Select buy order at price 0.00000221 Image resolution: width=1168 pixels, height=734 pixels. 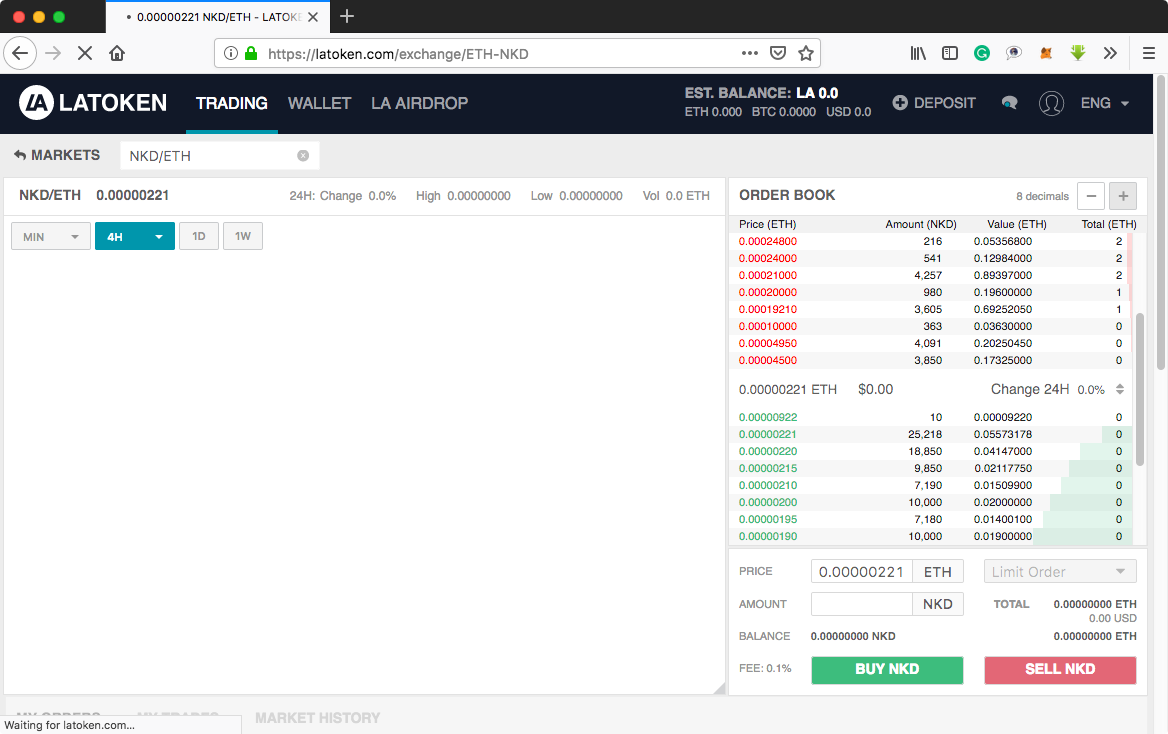[x=931, y=434]
